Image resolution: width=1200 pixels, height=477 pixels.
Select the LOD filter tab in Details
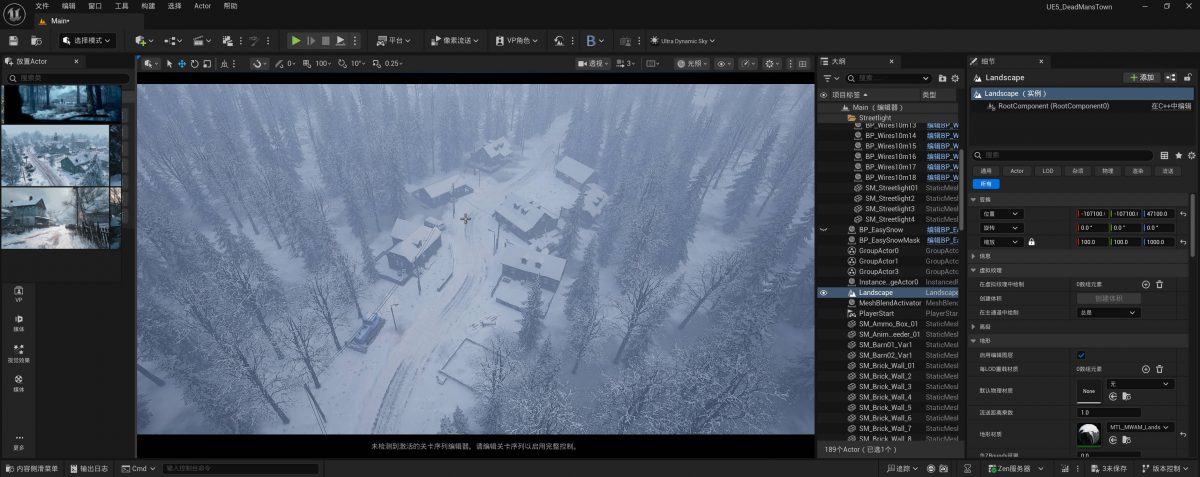pyautogui.click(x=1047, y=171)
